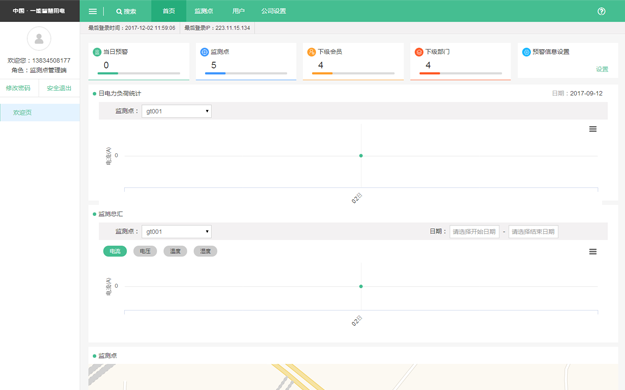Click the 监测总汇 section heading
Viewport: 625px width, 390px height.
point(110,214)
